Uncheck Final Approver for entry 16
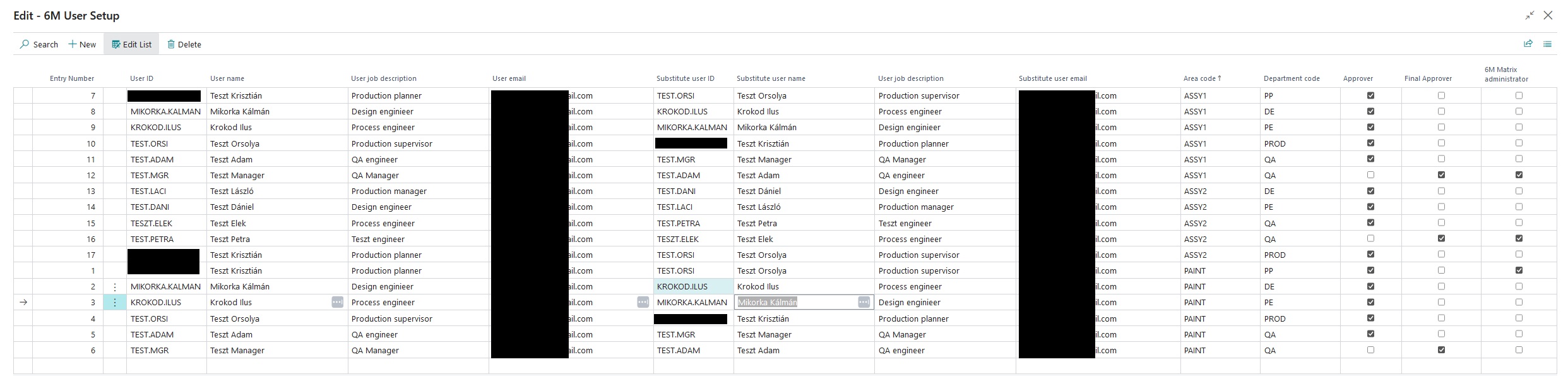Screen dimensions: 1568x376 tap(1441, 239)
